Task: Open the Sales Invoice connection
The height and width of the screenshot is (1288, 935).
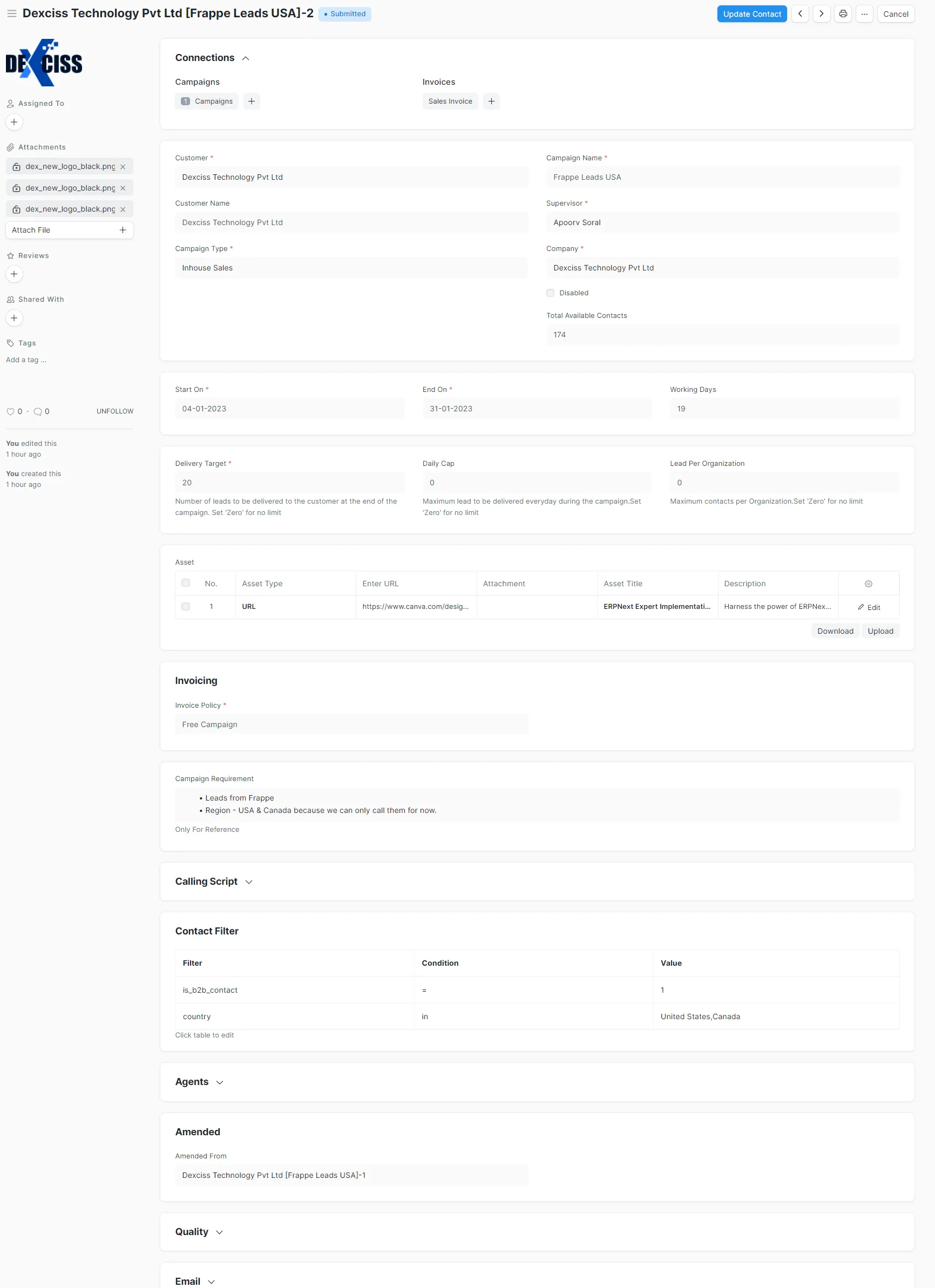Action: coord(450,101)
